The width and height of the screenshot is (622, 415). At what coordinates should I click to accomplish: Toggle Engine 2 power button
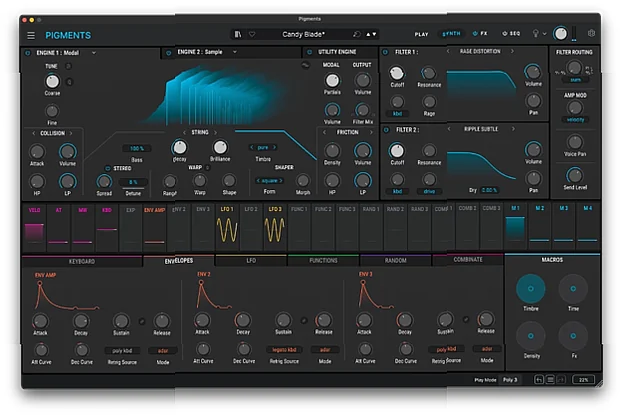pos(169,53)
